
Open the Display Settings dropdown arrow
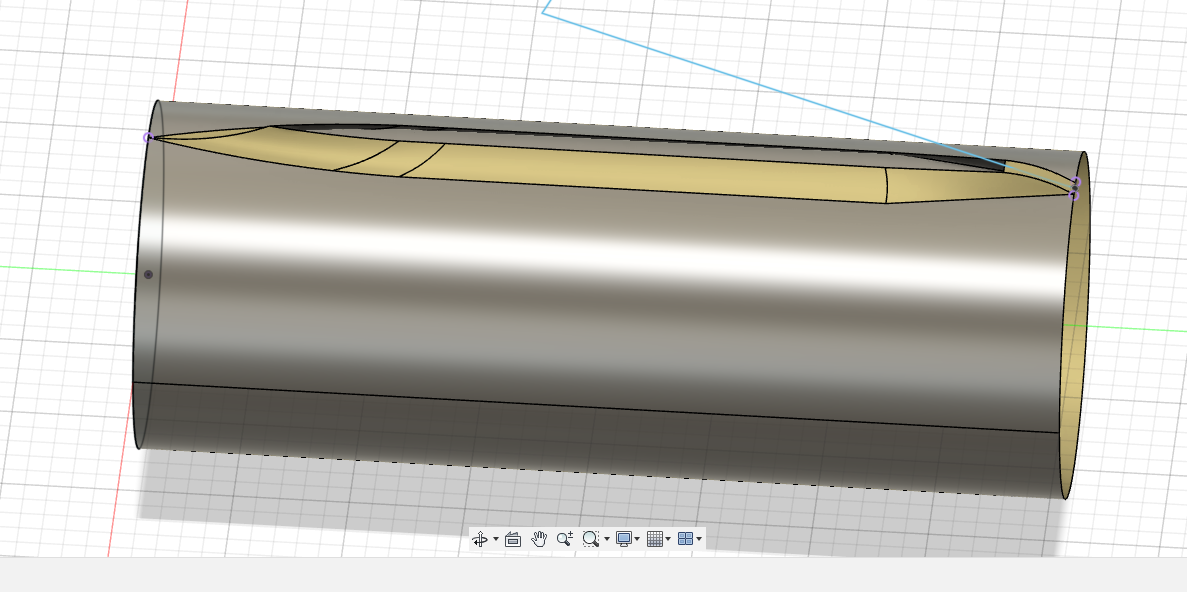pyautogui.click(x=638, y=540)
